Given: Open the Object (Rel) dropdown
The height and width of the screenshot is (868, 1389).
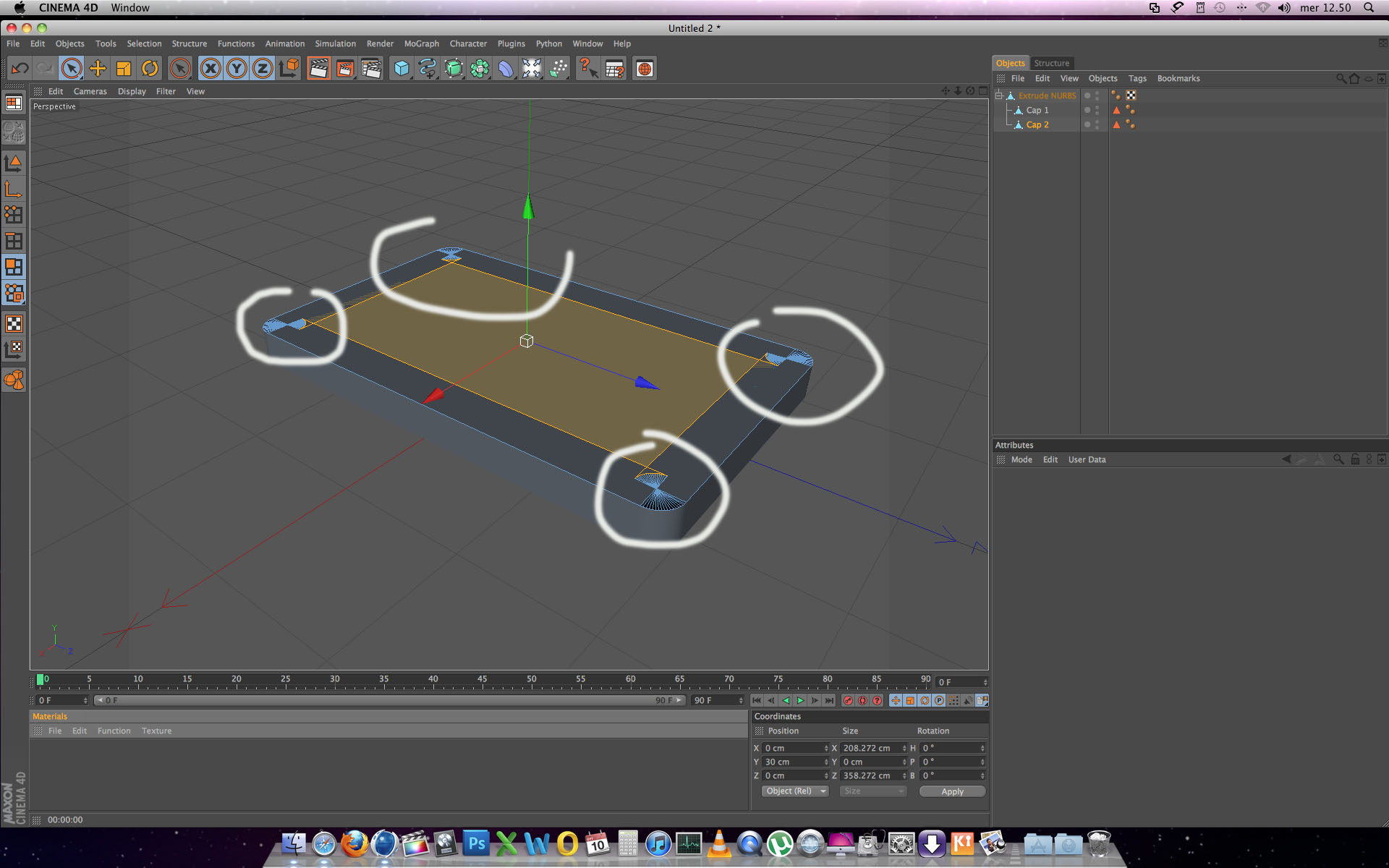Looking at the screenshot, I should click(795, 791).
